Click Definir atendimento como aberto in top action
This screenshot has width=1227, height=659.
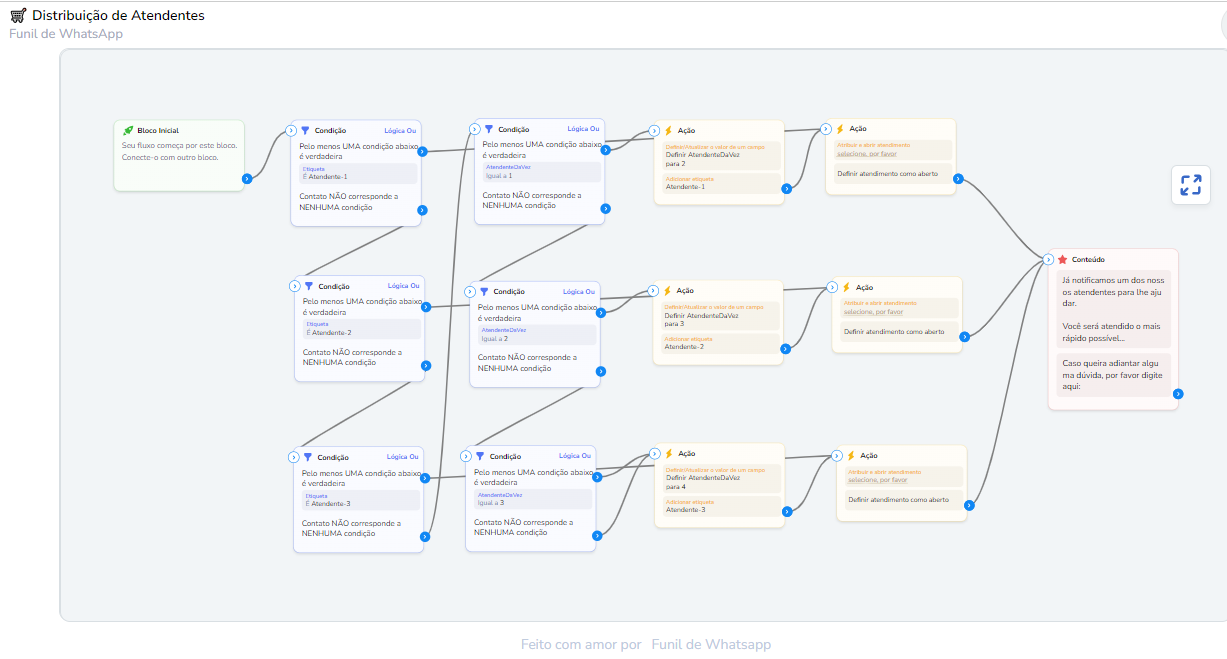pyautogui.click(x=888, y=174)
